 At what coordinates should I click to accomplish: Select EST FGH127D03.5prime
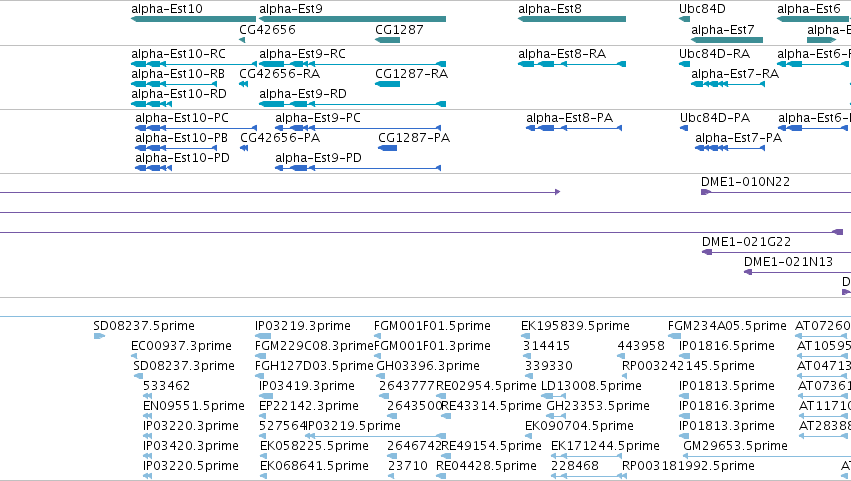coord(259,376)
